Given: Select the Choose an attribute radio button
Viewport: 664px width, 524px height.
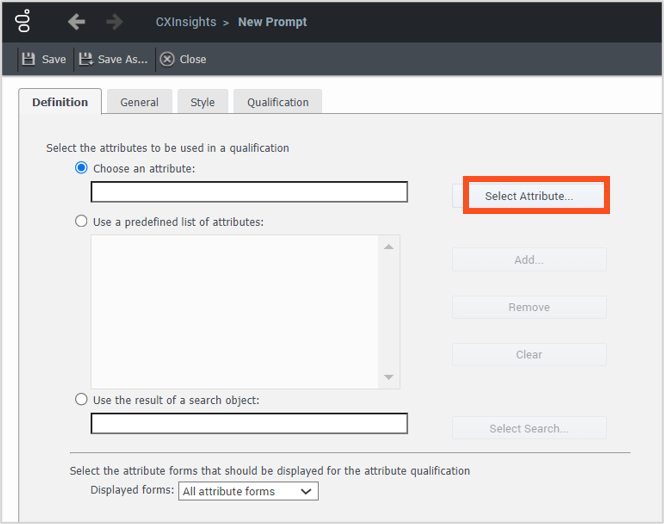Looking at the screenshot, I should [81, 168].
